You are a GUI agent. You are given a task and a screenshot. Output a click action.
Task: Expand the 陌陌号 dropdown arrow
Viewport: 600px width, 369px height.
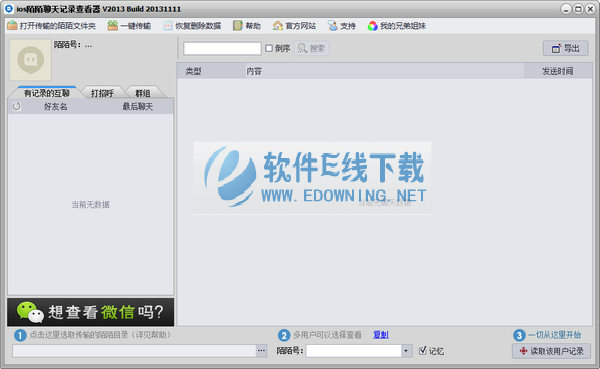[x=406, y=351]
